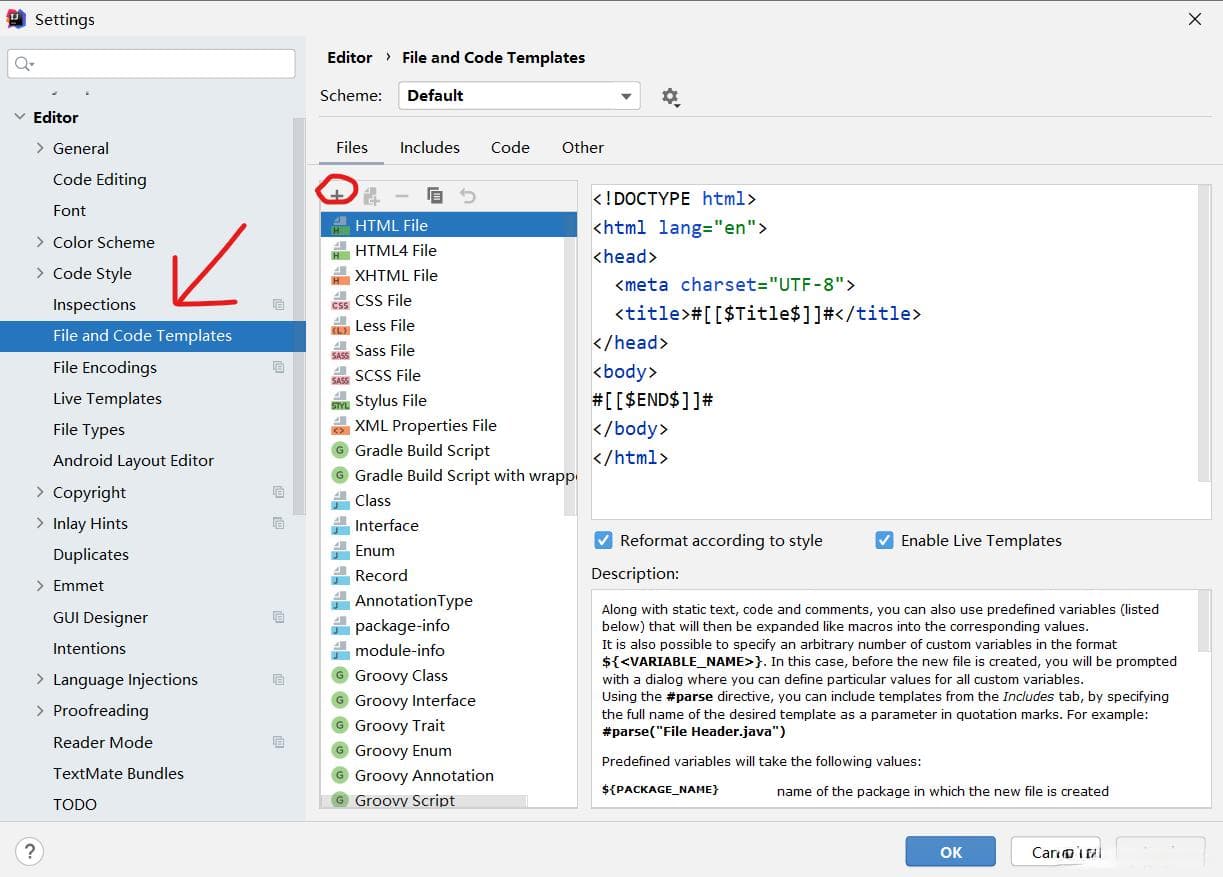Select File and Code Templates in tree
1223x877 pixels.
tap(152, 336)
